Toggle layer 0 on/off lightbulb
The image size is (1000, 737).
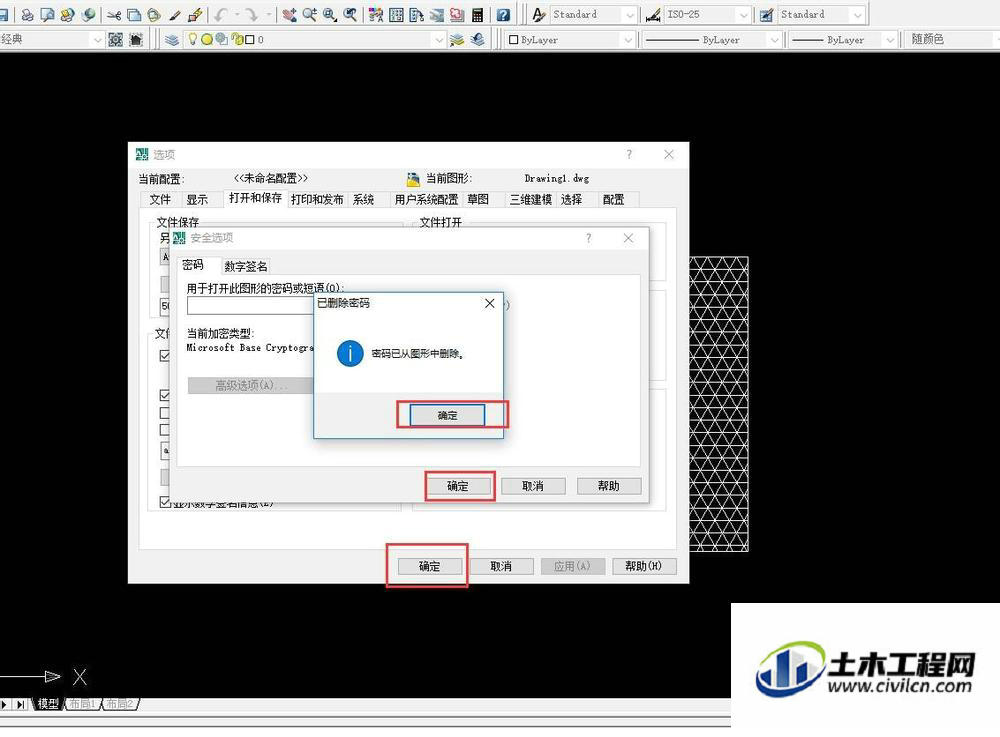tap(192, 39)
